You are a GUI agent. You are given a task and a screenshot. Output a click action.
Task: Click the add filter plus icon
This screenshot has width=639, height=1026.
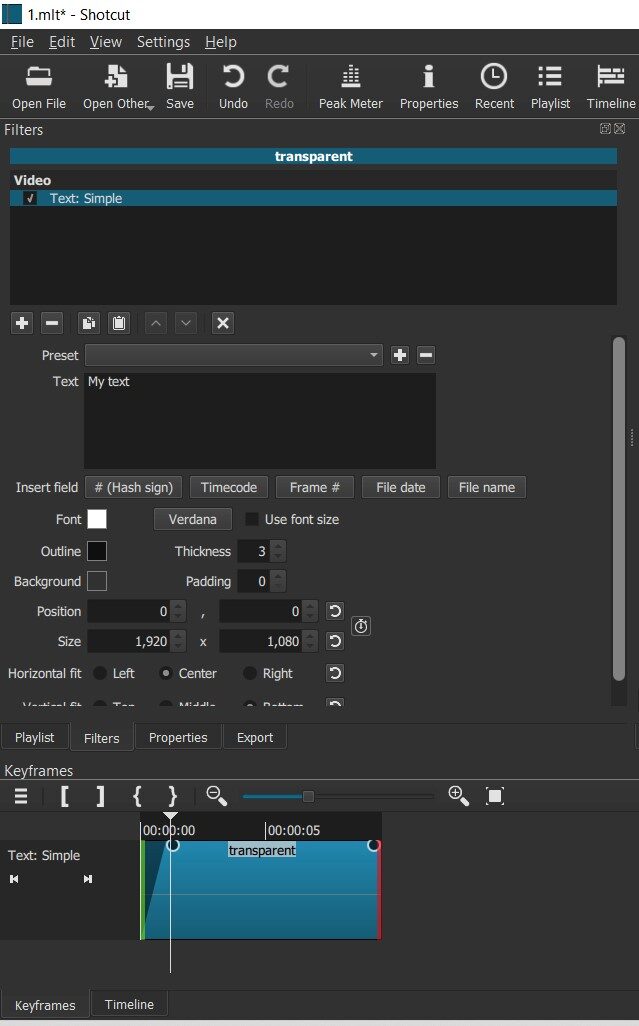pyautogui.click(x=22, y=323)
